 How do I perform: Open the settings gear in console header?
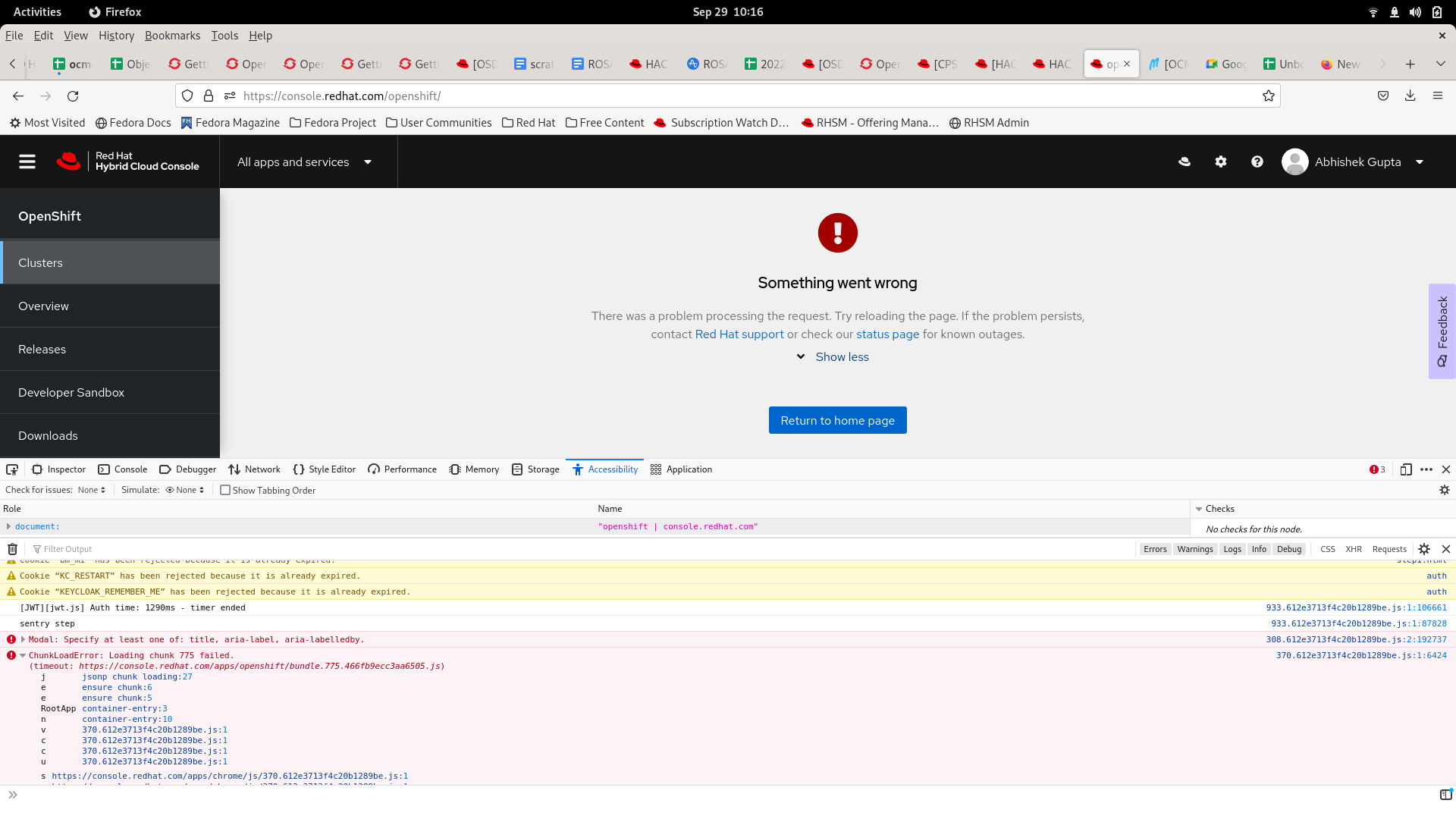[x=1221, y=162]
